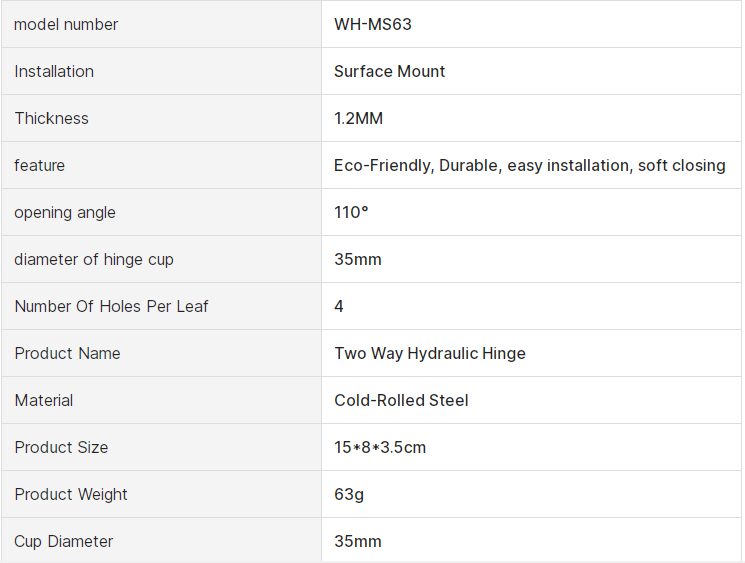Click the "feature" row label
745x563 pixels.
(x=40, y=165)
